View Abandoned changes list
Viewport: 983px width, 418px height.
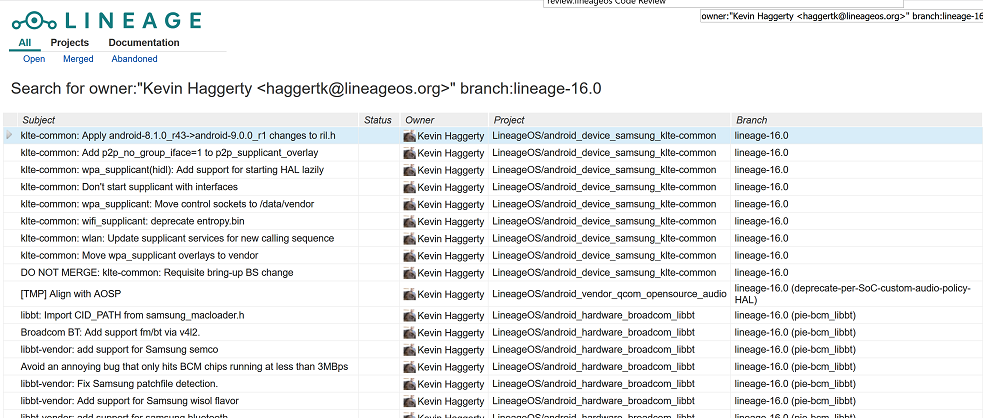click(134, 59)
